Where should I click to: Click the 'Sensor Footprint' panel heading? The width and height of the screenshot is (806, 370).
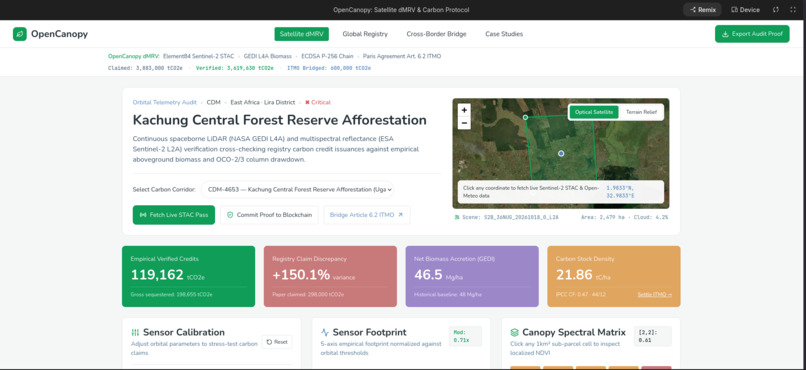370,332
